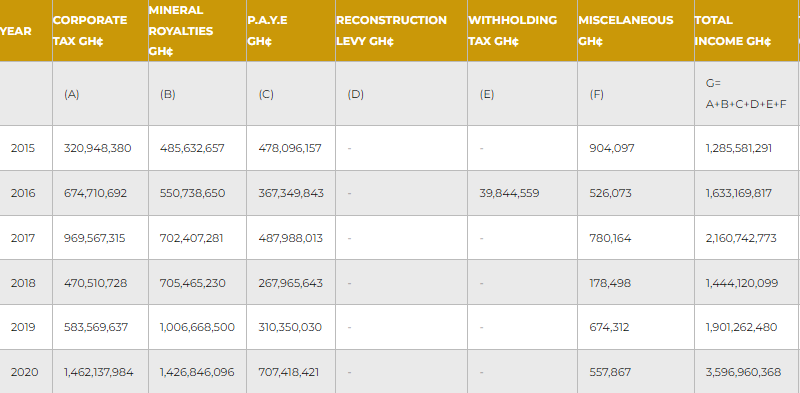Select the P.A.Y.E GH¢ header cell

click(x=291, y=31)
